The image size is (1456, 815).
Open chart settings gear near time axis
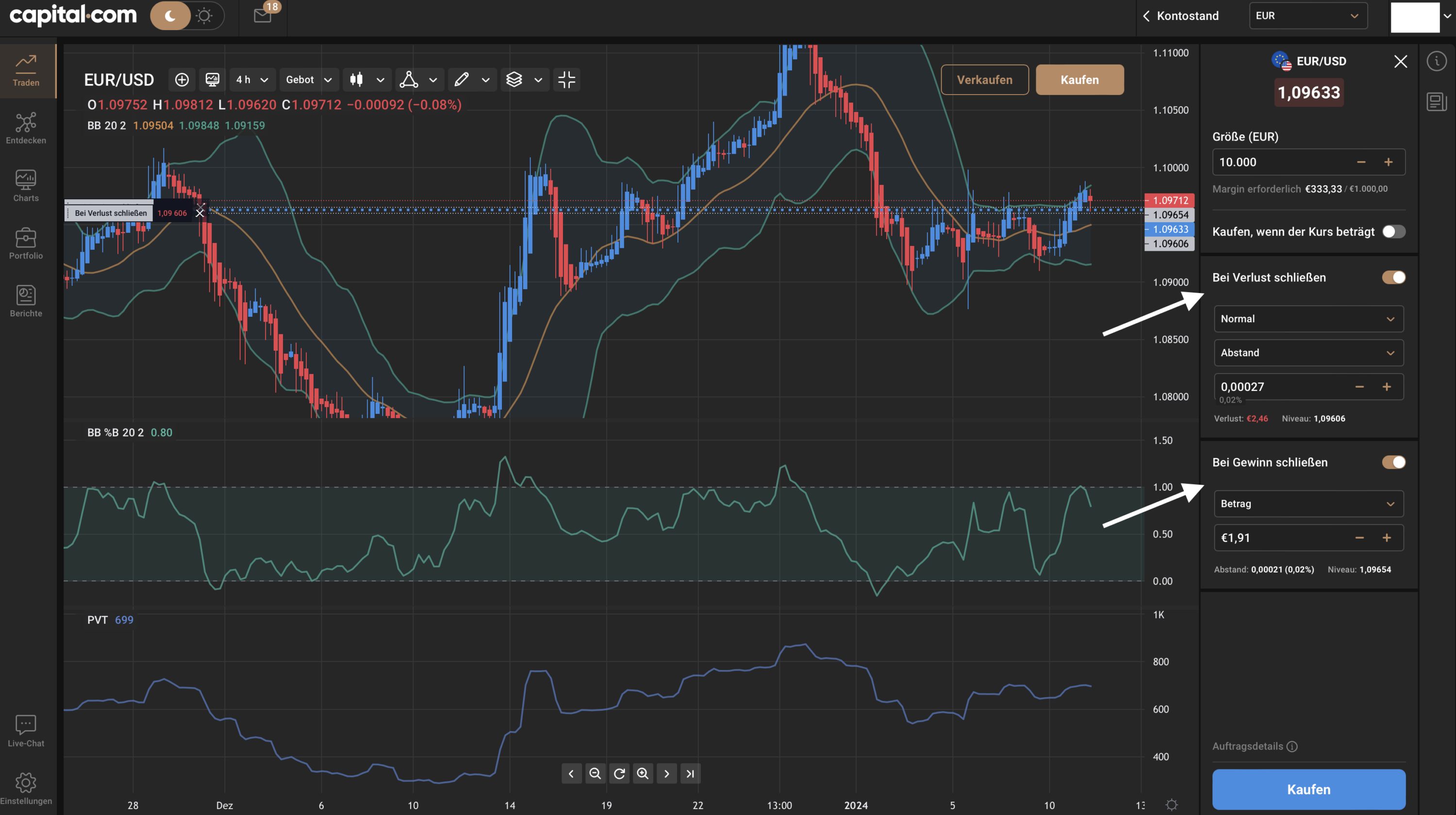tap(1172, 804)
